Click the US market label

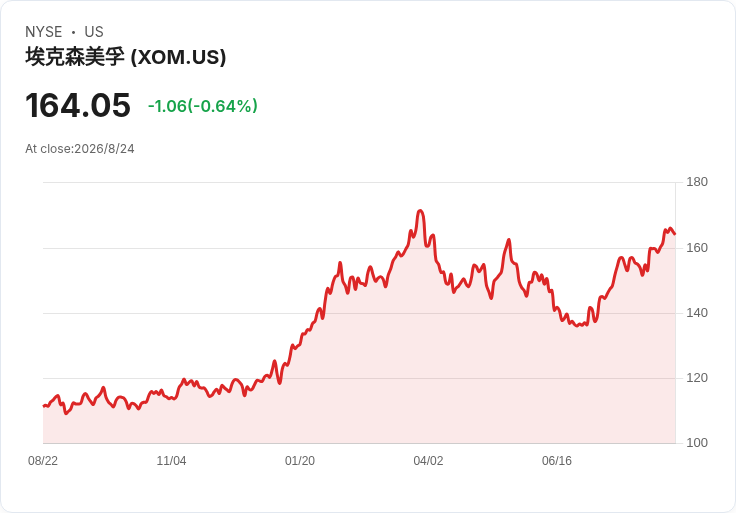pyautogui.click(x=94, y=32)
